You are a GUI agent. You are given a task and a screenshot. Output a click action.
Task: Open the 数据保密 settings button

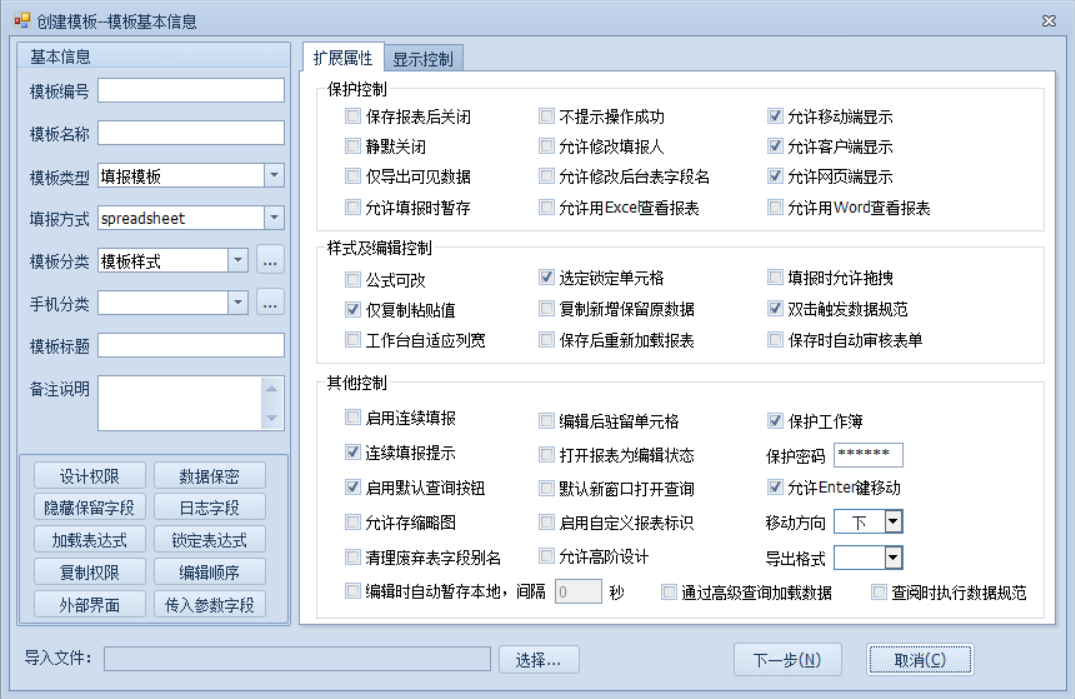209,476
